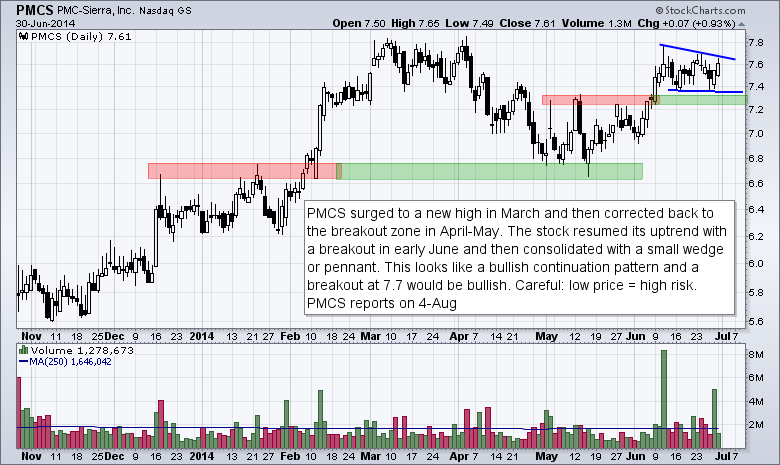Image resolution: width=780 pixels, height=465 pixels.
Task: Click the 2014 label under the price chart
Action: (x=201, y=336)
